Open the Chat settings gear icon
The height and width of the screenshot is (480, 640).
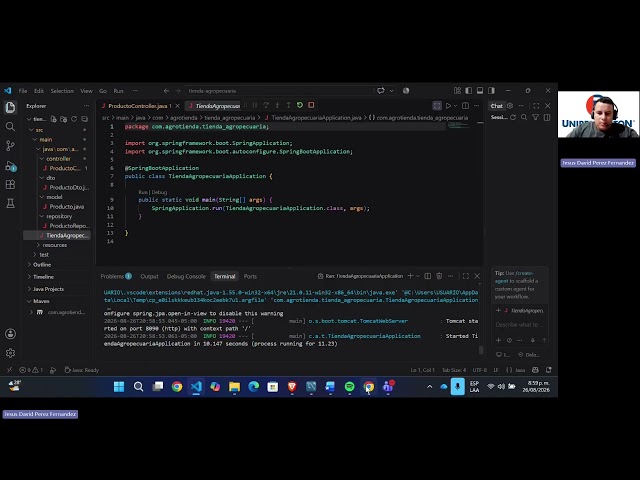pyautogui.click(x=510, y=106)
